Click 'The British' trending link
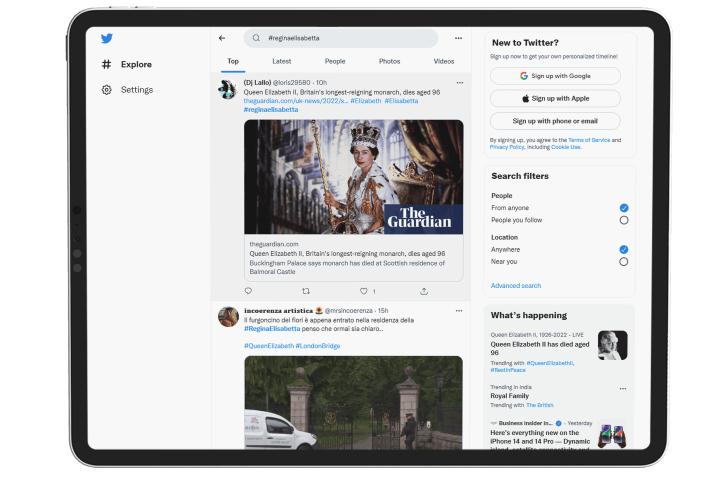This screenshot has width=713, height=480. (x=539, y=405)
